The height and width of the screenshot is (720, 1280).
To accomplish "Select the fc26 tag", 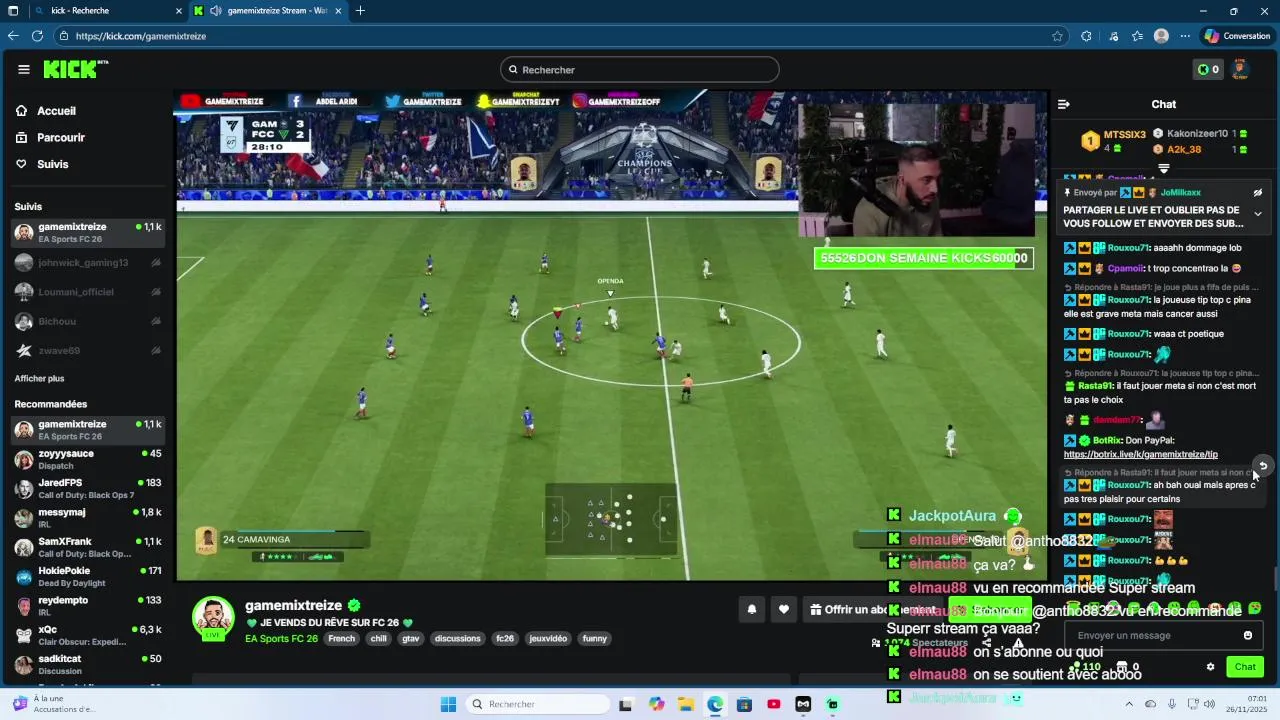I will tap(505, 638).
